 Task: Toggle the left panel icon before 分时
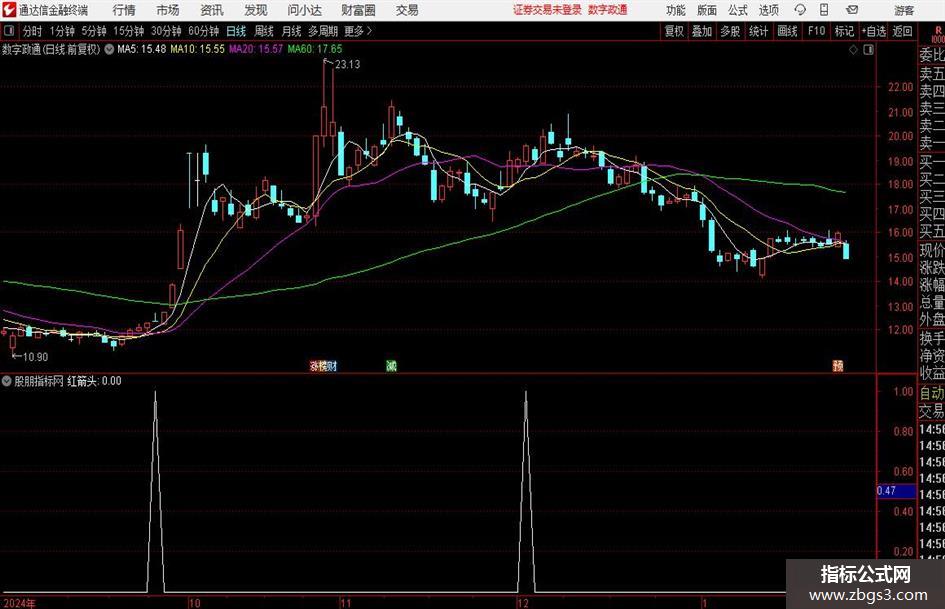tap(9, 31)
